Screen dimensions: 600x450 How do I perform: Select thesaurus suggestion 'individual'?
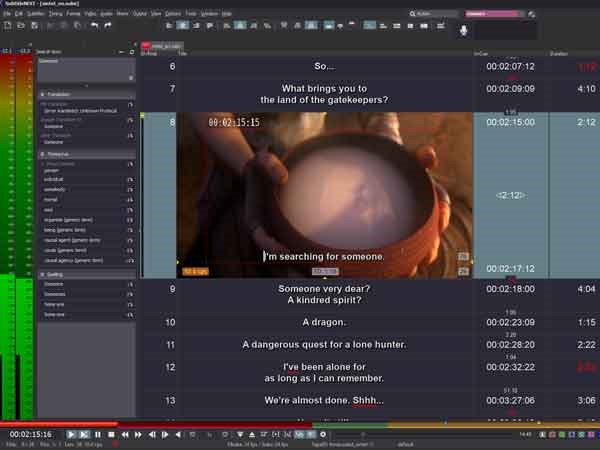point(54,179)
